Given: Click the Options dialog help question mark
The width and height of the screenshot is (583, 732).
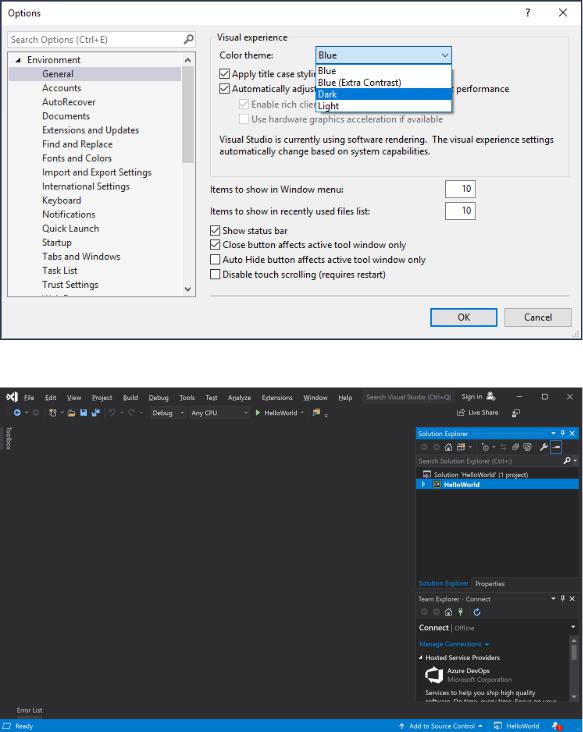Looking at the screenshot, I should pos(527,13).
